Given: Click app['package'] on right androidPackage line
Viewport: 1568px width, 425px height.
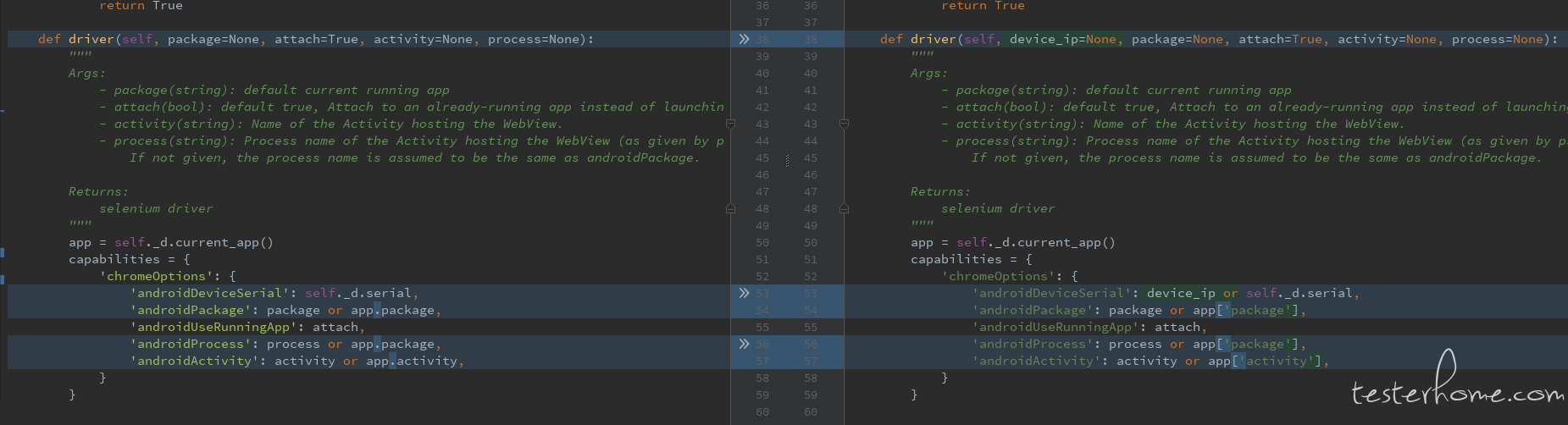Looking at the screenshot, I should [x=1246, y=310].
